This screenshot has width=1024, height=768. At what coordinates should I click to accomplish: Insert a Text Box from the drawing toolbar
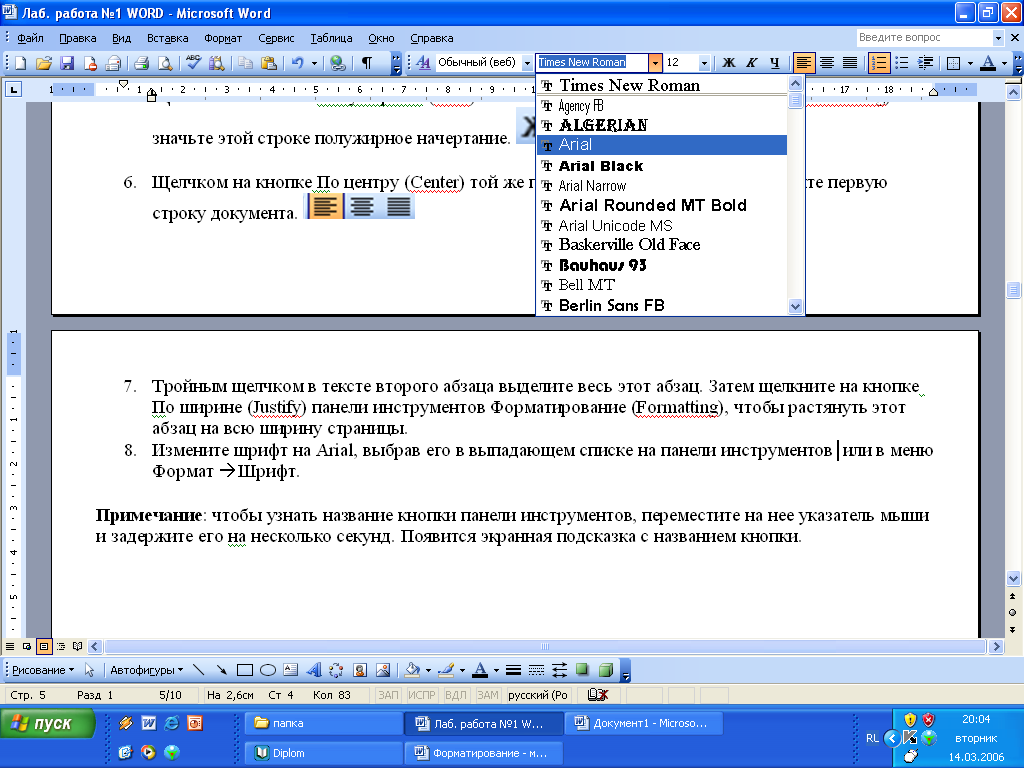291,670
